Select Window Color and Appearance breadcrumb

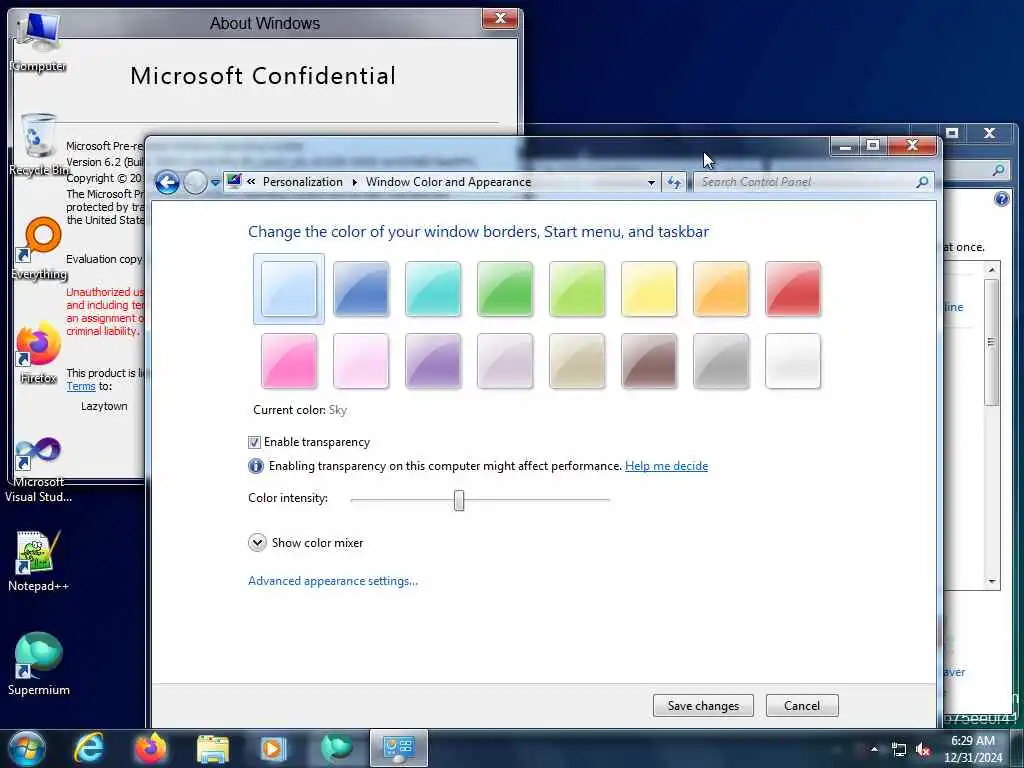click(448, 182)
